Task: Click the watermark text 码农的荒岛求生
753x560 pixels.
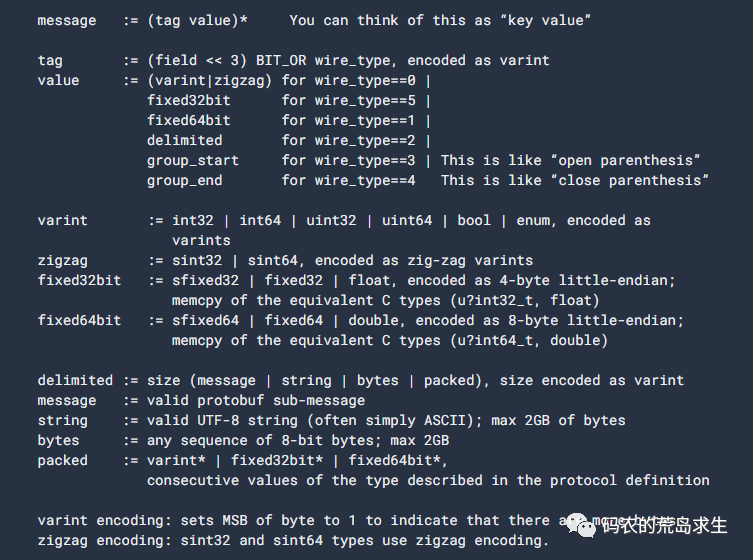Action: click(x=664, y=525)
